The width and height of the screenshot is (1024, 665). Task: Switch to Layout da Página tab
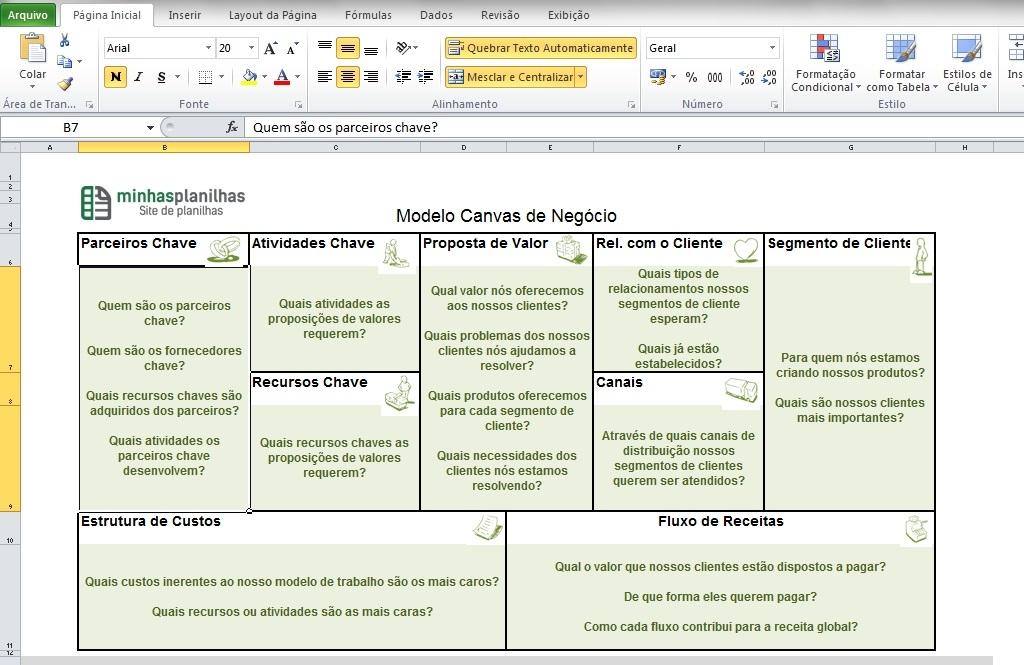(272, 14)
